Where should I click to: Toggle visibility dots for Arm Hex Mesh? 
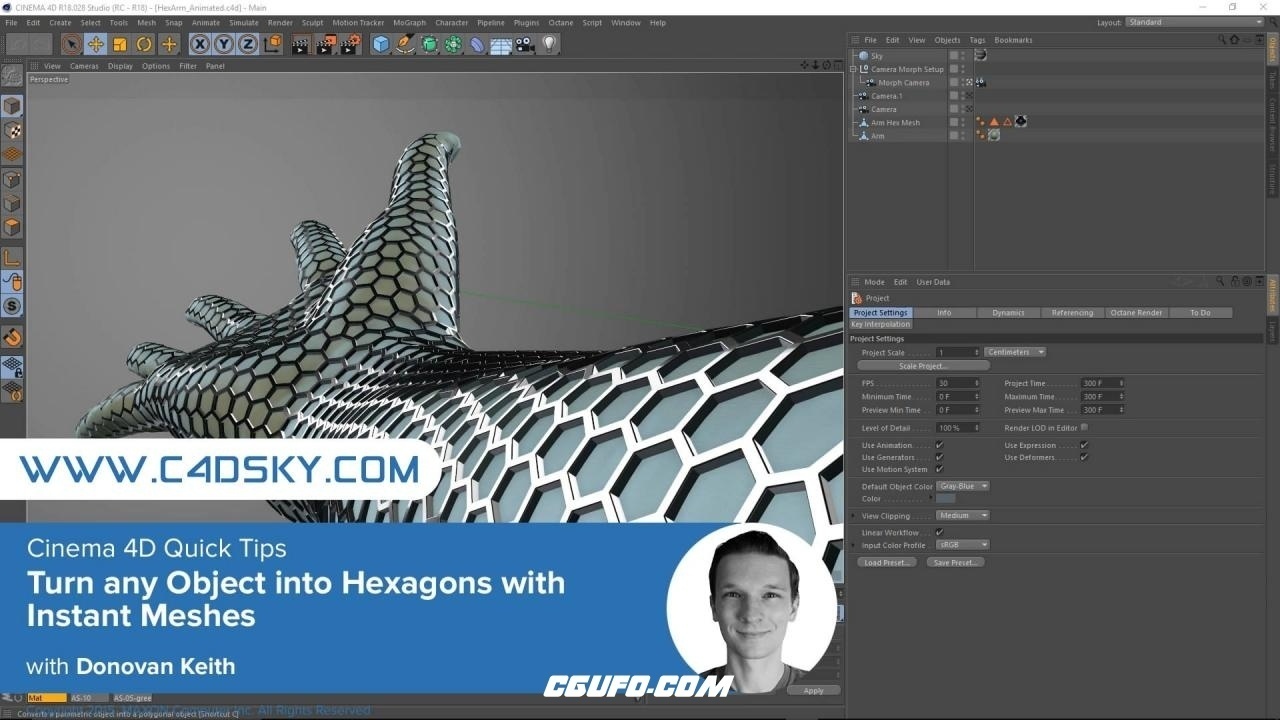pyautogui.click(x=963, y=122)
